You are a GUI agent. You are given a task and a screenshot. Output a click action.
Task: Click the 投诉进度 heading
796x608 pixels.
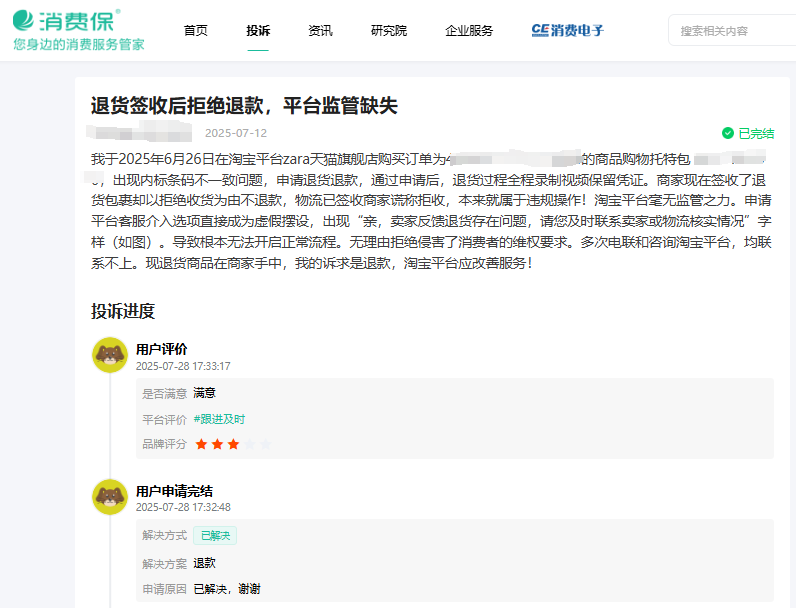tap(123, 311)
